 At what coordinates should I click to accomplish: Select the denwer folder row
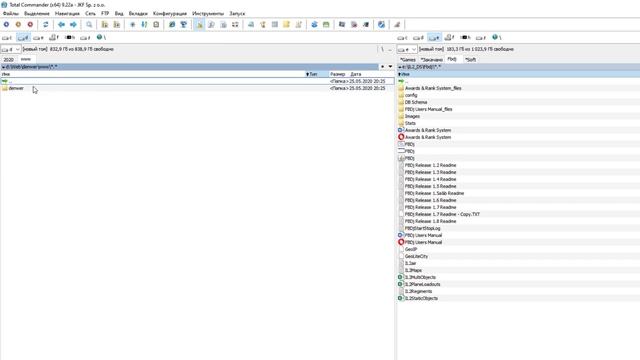[x=197, y=88]
